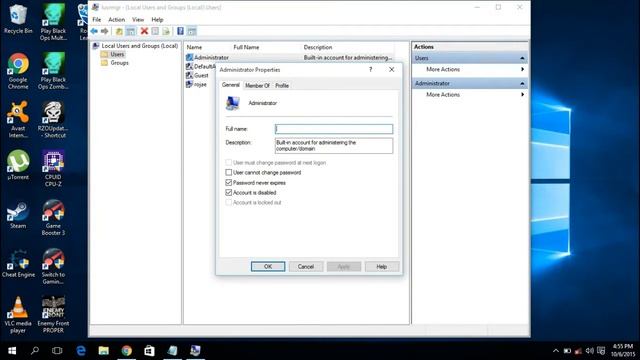This screenshot has height=360, width=640.
Task: Open Task View on taskbar
Action: pos(57,350)
